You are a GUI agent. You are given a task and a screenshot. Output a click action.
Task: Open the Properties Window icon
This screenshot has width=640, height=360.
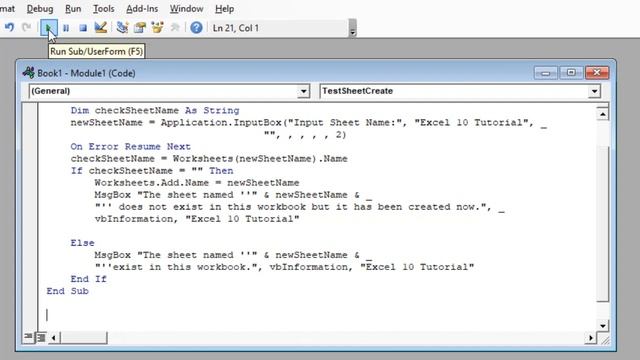click(140, 28)
